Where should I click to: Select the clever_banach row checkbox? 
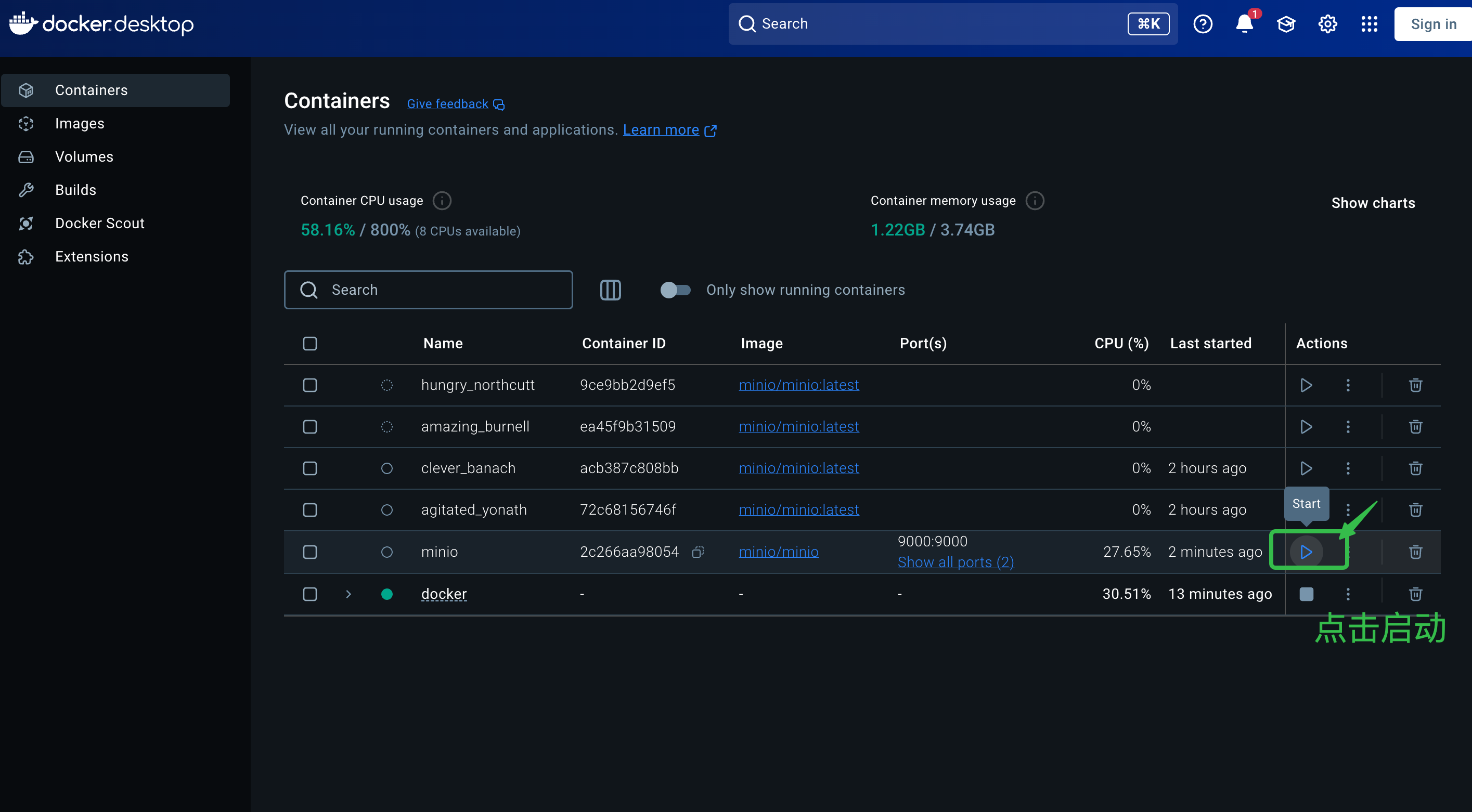point(309,468)
